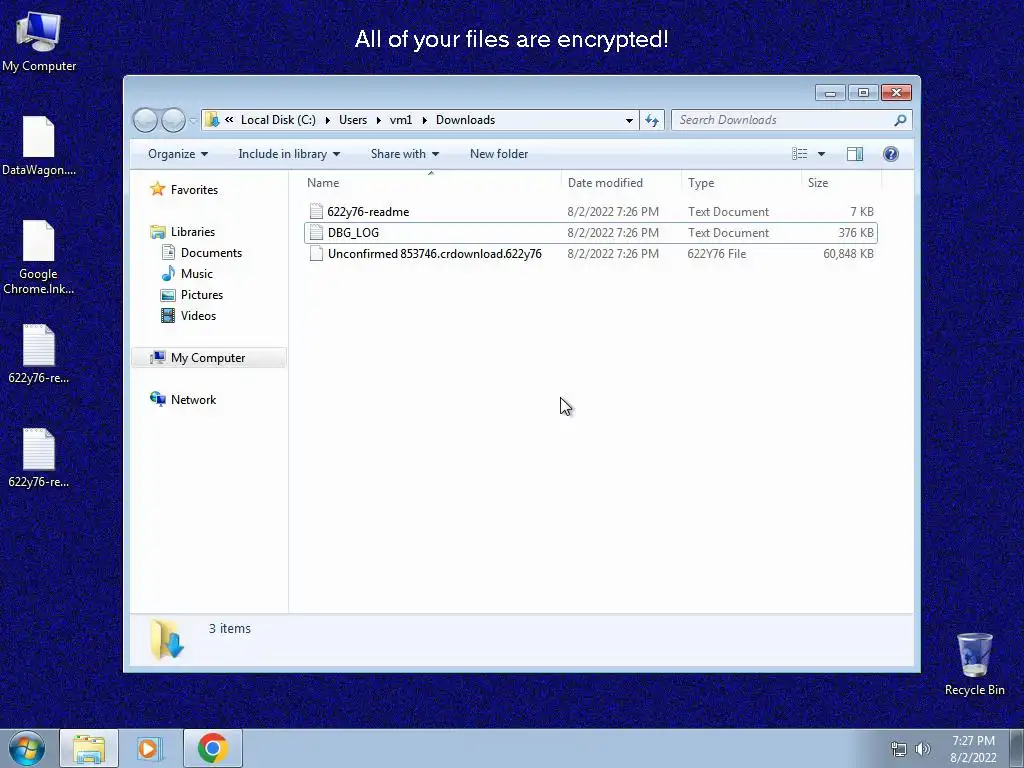
Task: Click the Back navigation button
Action: (x=146, y=120)
